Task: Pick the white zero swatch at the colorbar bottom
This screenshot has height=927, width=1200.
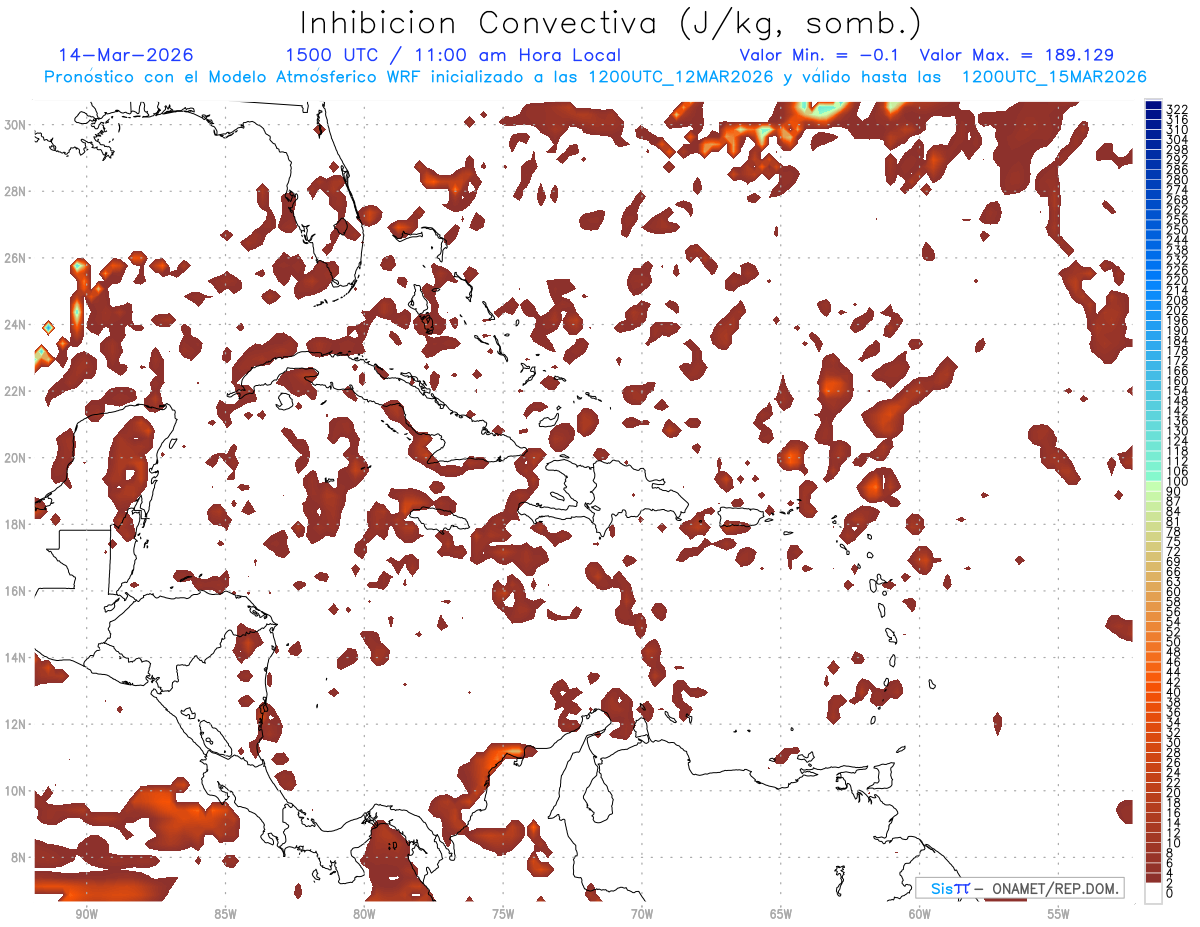Action: 1153,893
